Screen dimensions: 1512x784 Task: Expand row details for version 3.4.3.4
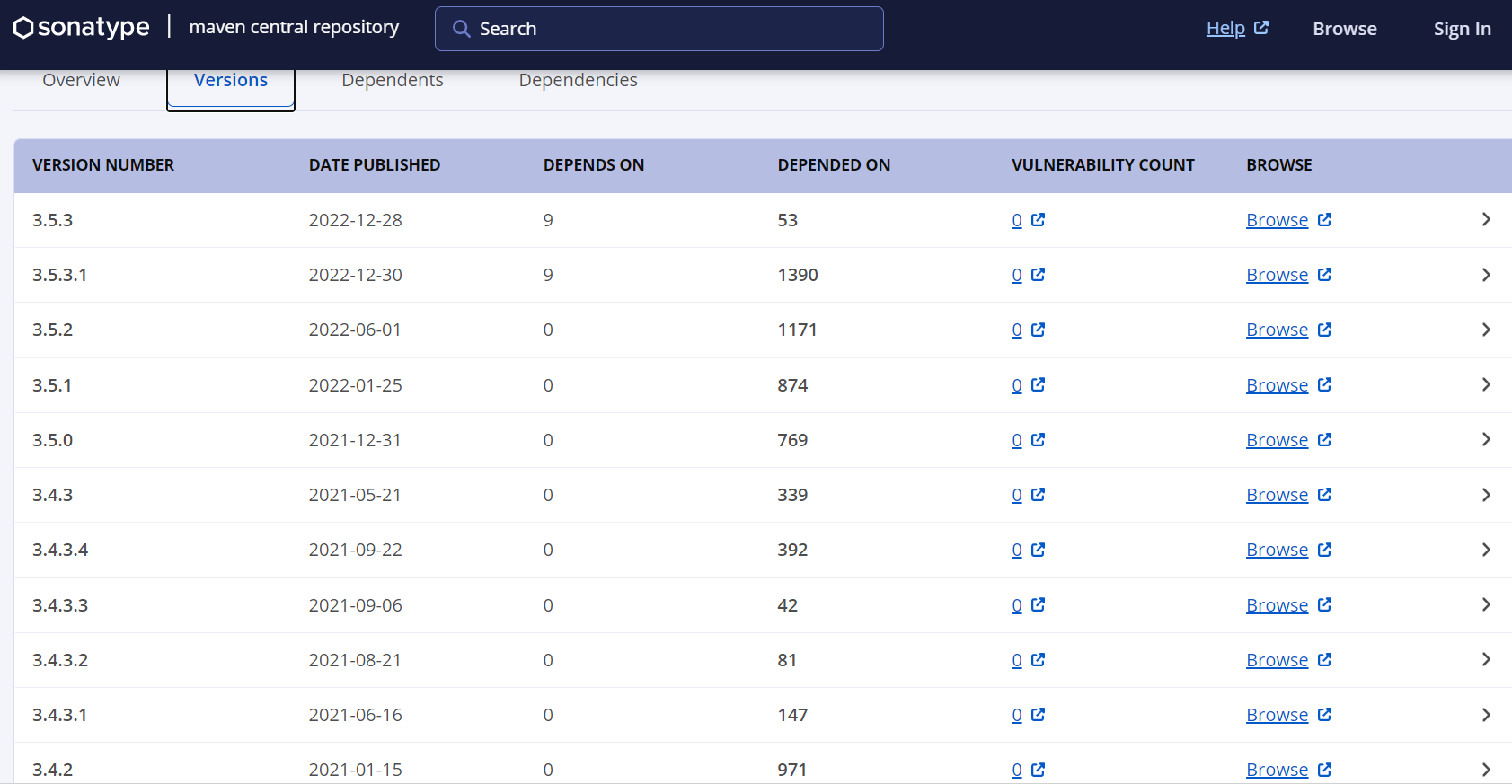[1486, 550]
